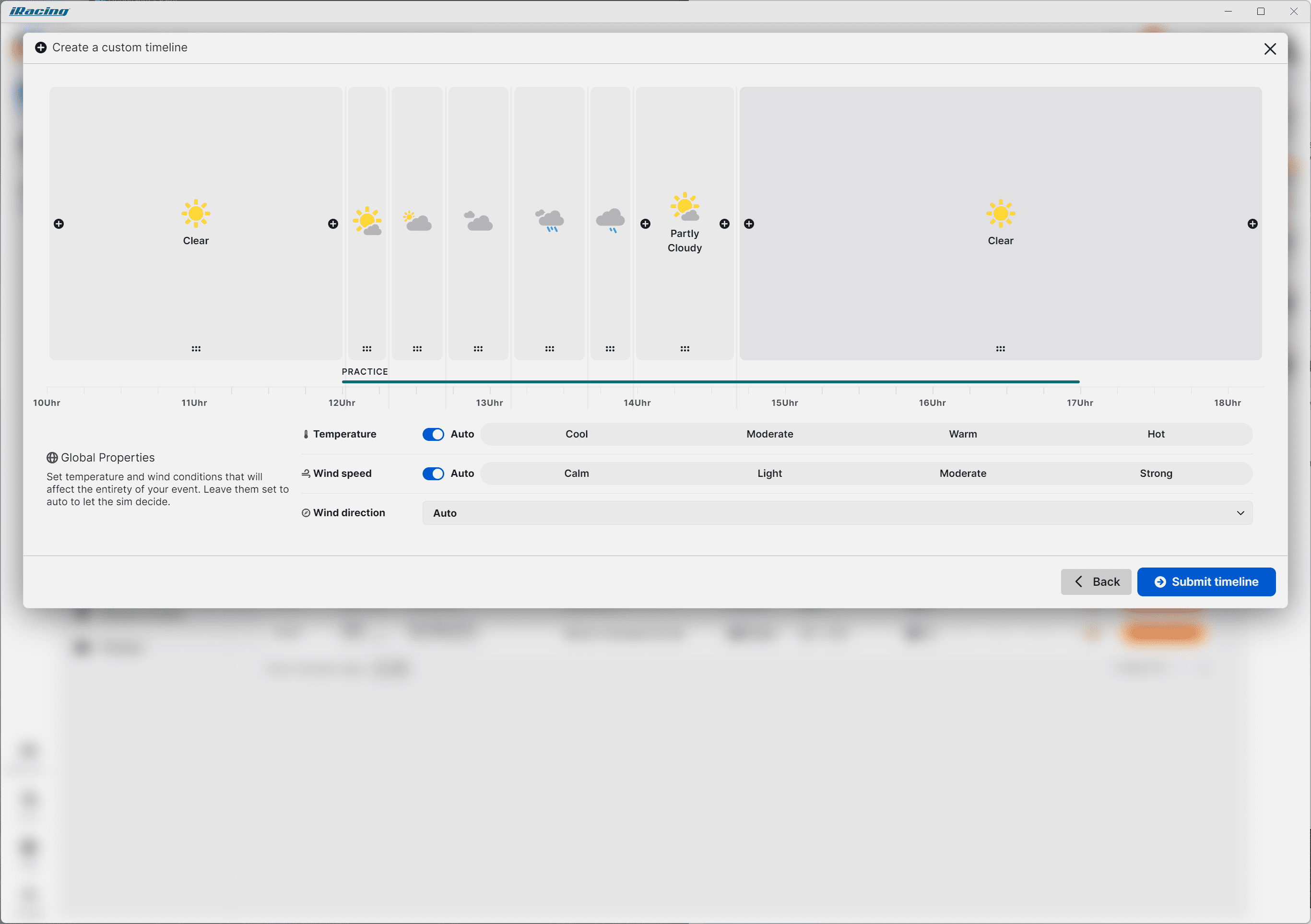1311x924 pixels.
Task: Click Wind direction dropdown chevron arrow
Action: coord(1240,513)
